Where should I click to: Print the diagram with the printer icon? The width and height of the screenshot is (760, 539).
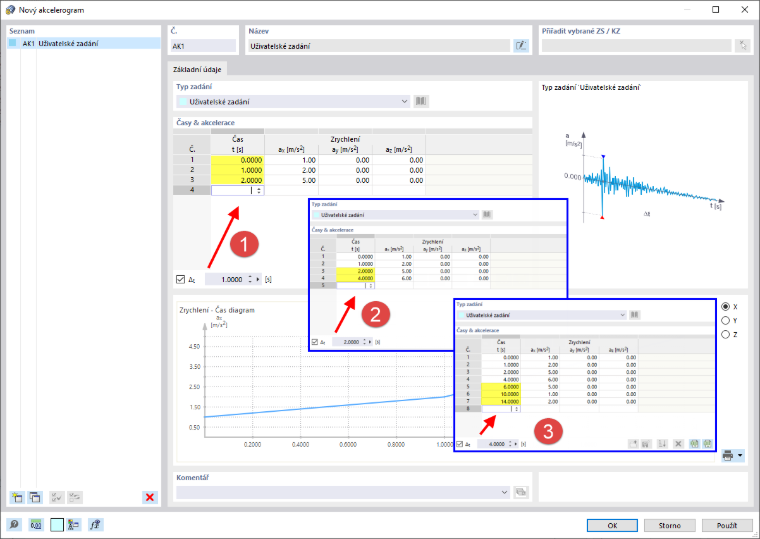(728, 456)
